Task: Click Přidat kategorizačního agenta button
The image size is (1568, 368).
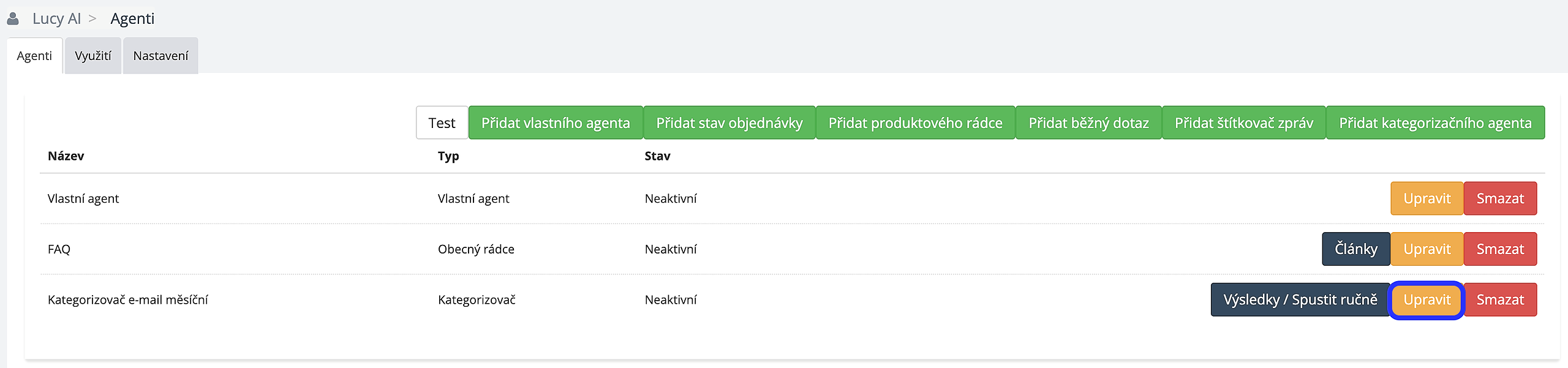Action: [1435, 122]
